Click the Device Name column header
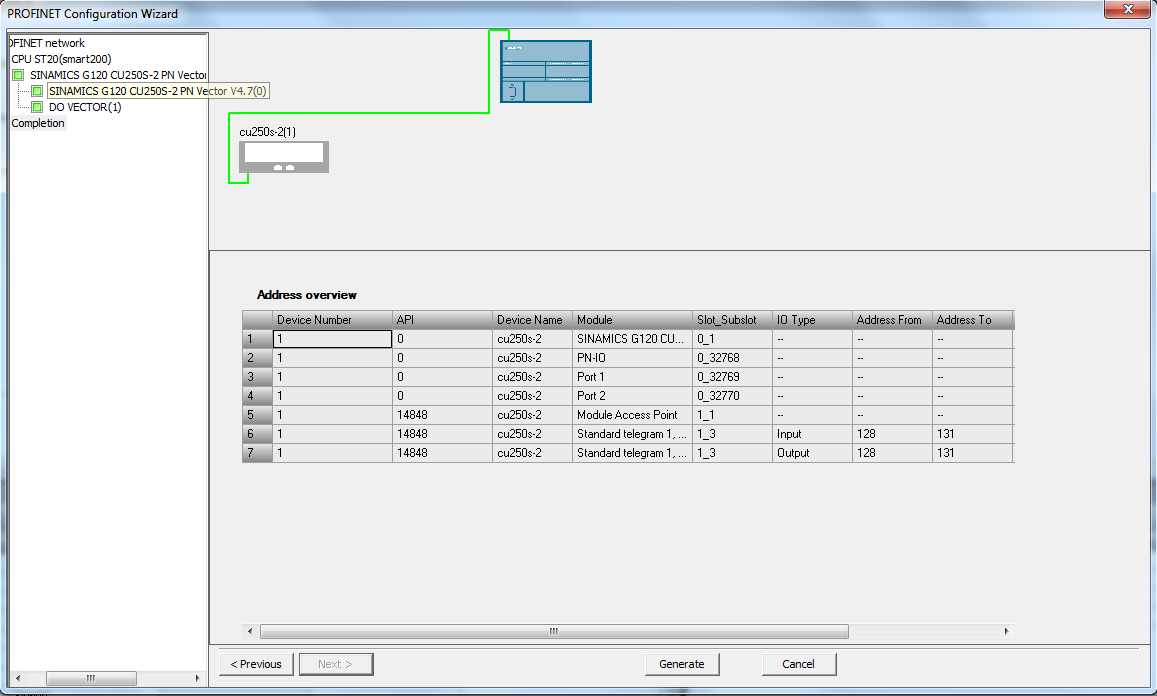 [532, 320]
